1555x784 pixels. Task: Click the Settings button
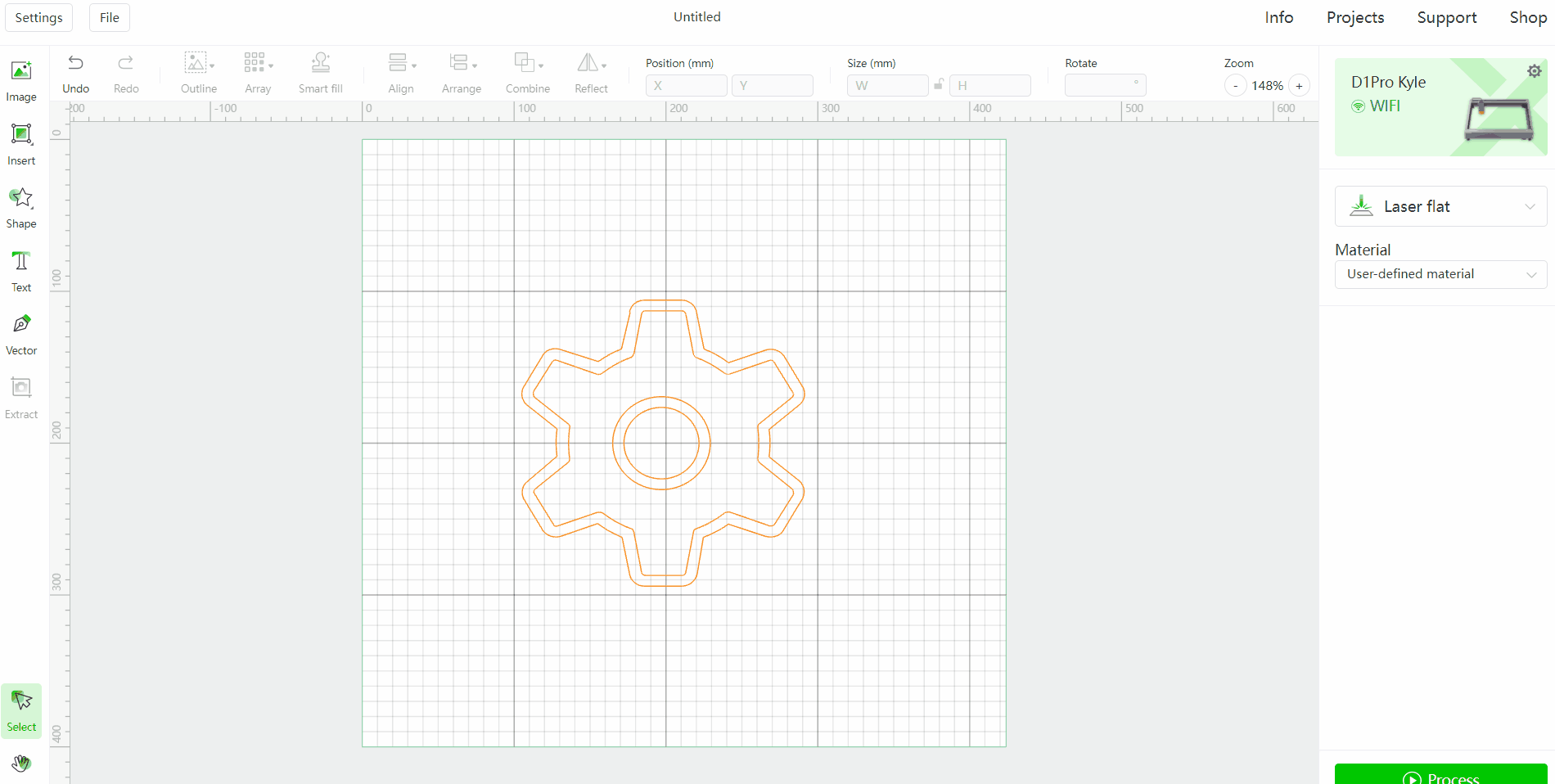point(38,17)
